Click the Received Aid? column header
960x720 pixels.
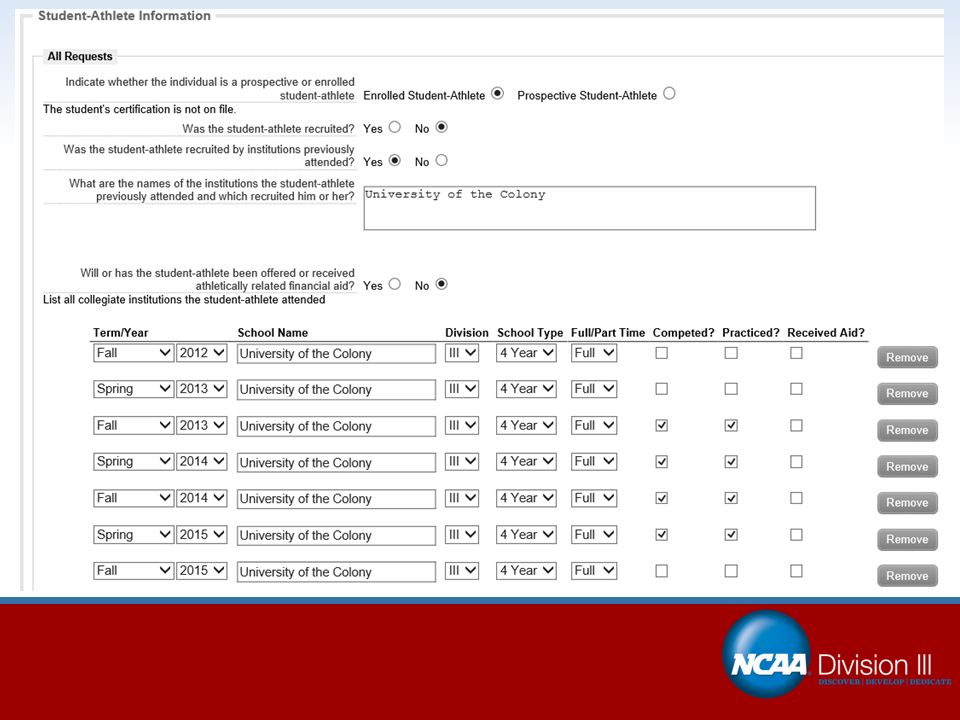pyautogui.click(x=826, y=332)
